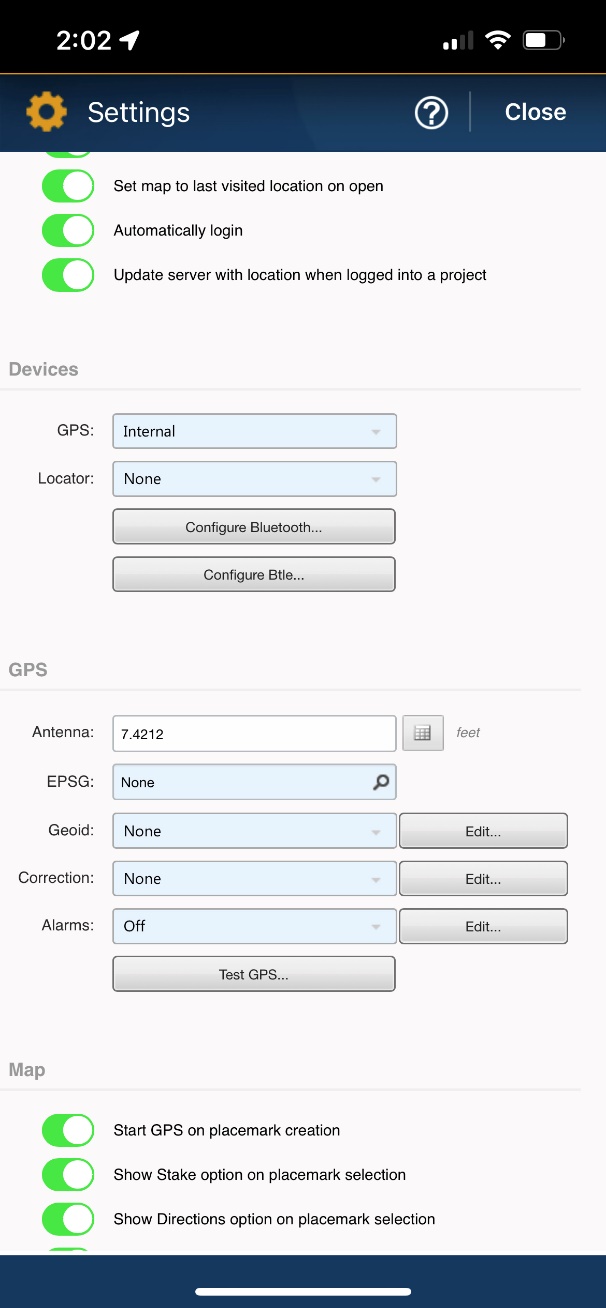This screenshot has height=1308, width=606.
Task: Expand the Correction dropdown
Action: [x=254, y=878]
